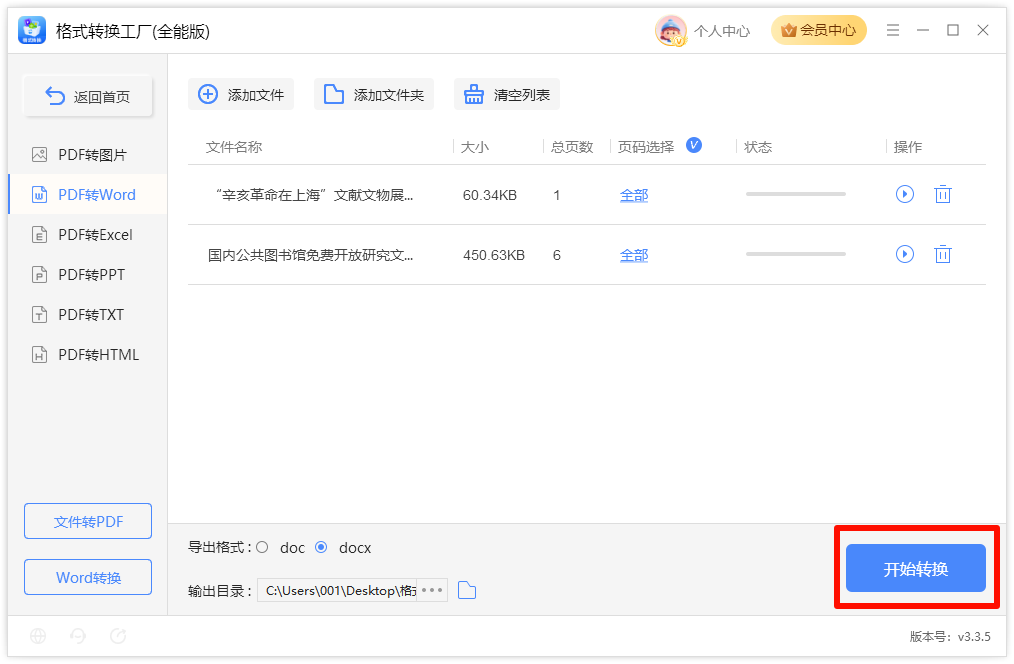1014x664 pixels.
Task: Click 文件转PDF button
Action: [x=88, y=521]
